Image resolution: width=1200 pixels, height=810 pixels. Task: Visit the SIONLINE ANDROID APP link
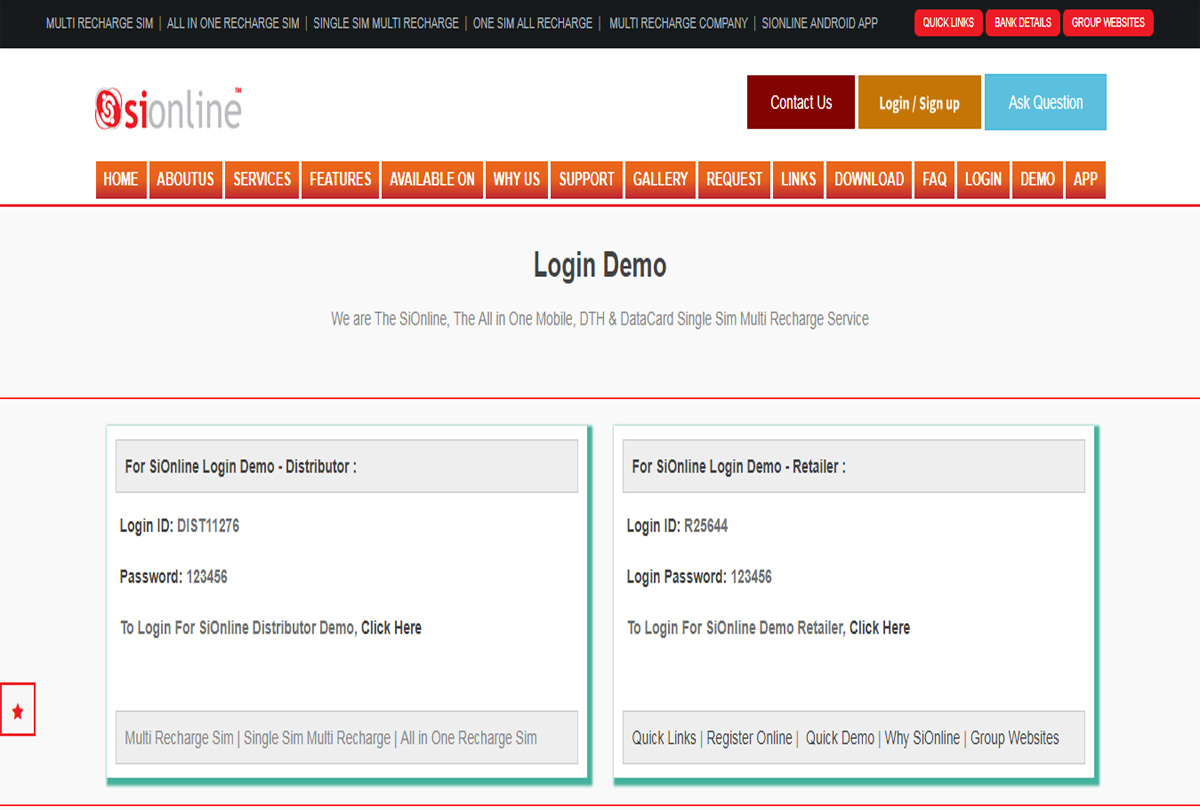820,23
